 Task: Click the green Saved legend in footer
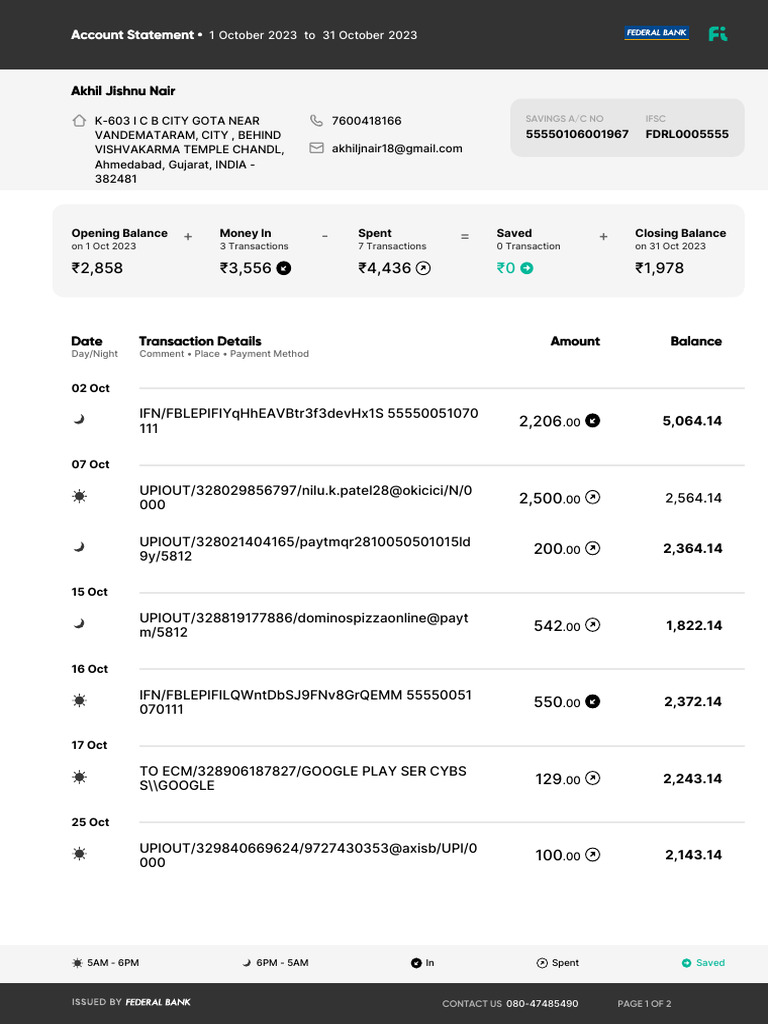pyautogui.click(x=704, y=963)
